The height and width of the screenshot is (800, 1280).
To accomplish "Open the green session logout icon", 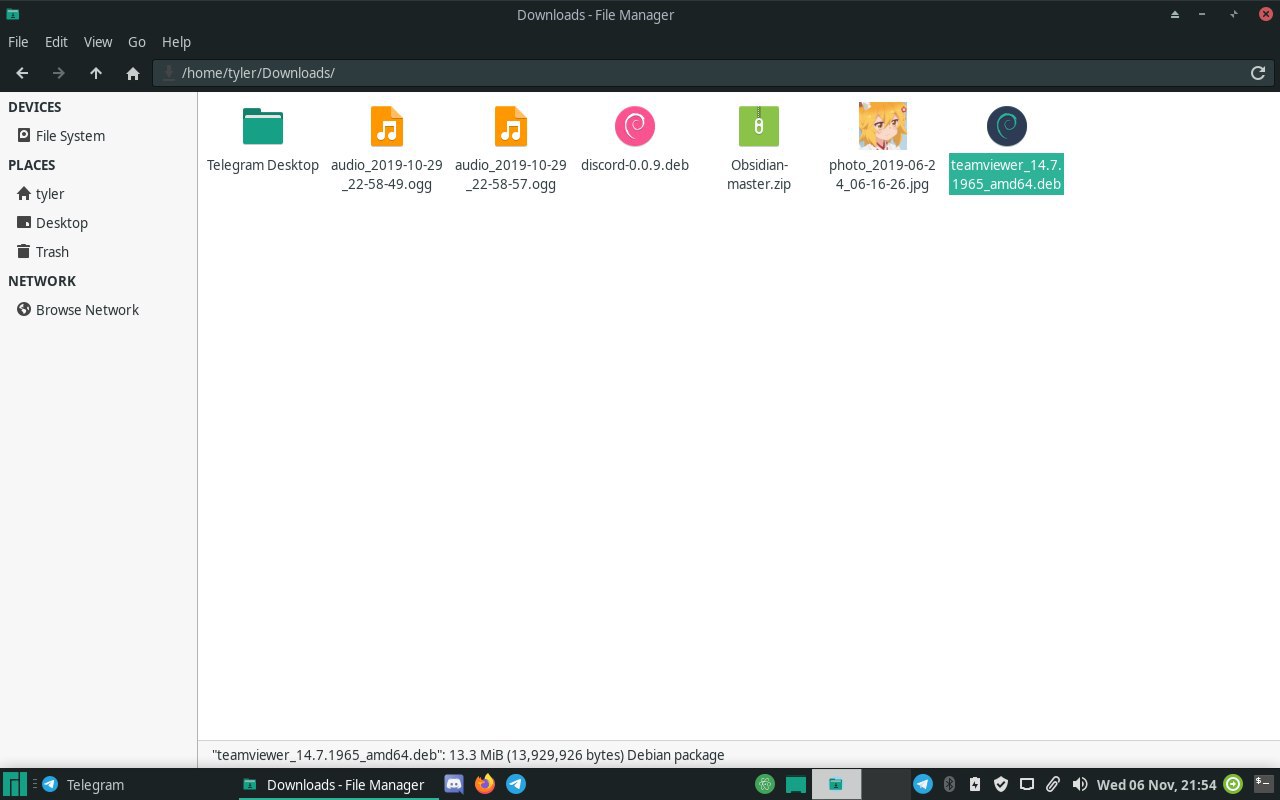I will pos(1234,785).
